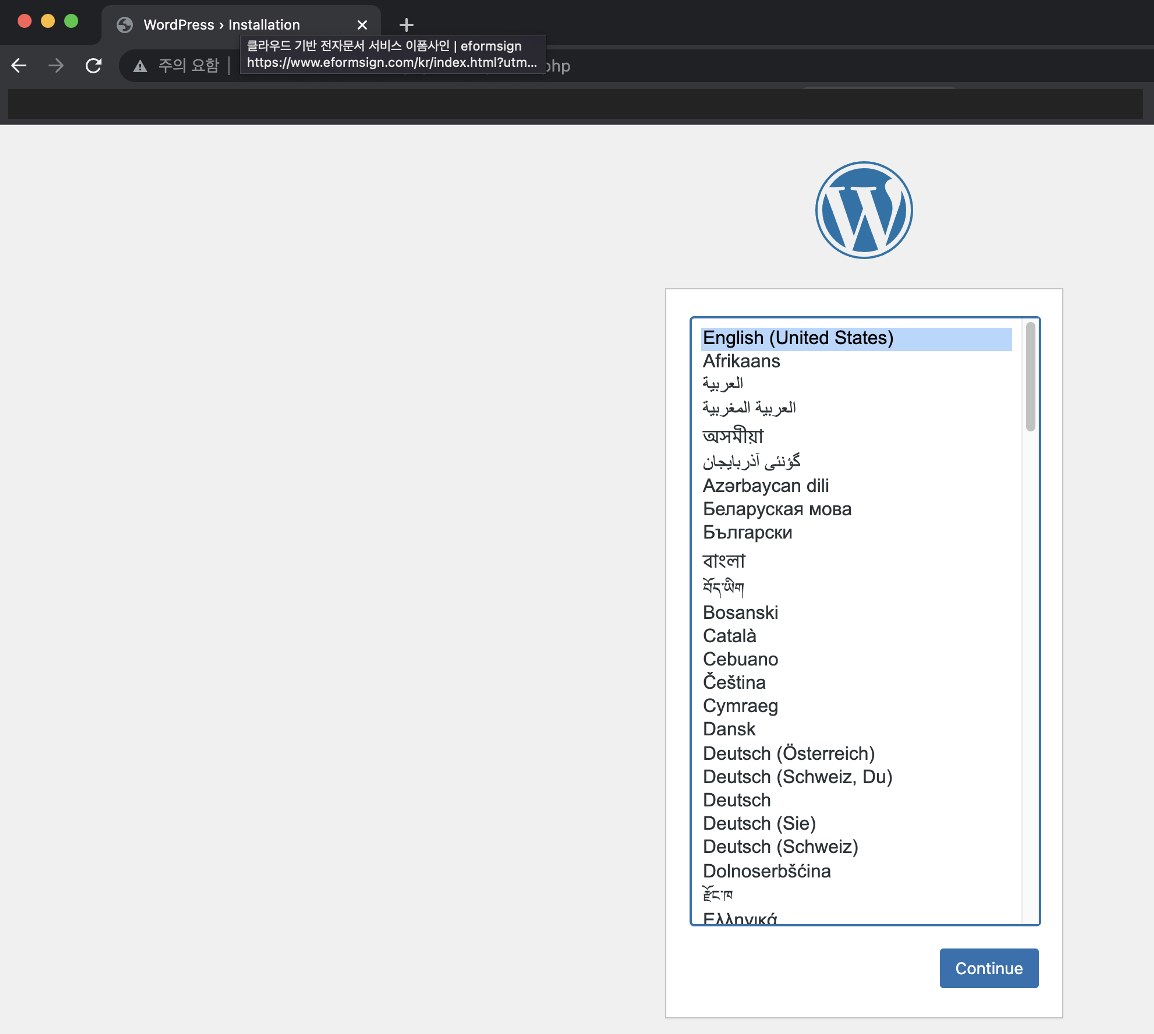Screen dimensions: 1154x1034
Task: Select Deutsch (Schweiz) language option
Action: click(857, 847)
